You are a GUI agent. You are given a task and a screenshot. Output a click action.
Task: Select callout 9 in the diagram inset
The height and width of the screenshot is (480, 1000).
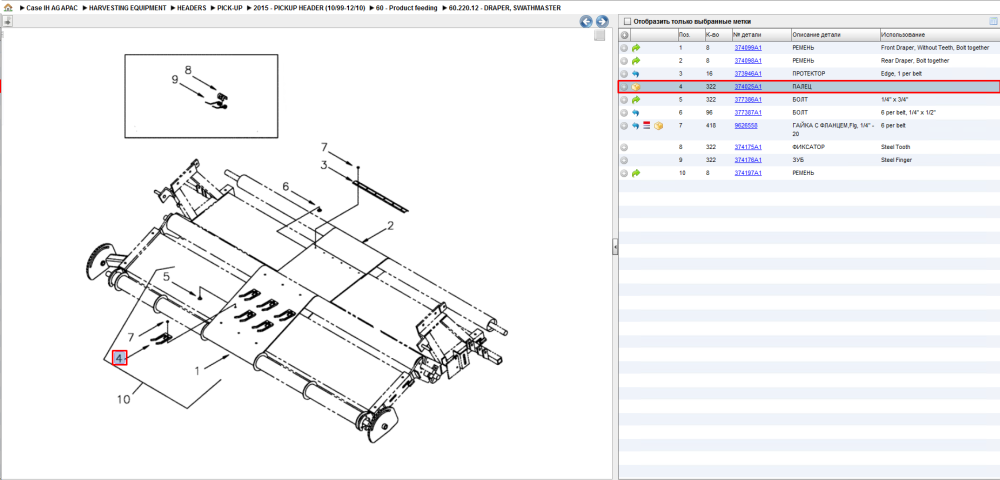pos(175,80)
